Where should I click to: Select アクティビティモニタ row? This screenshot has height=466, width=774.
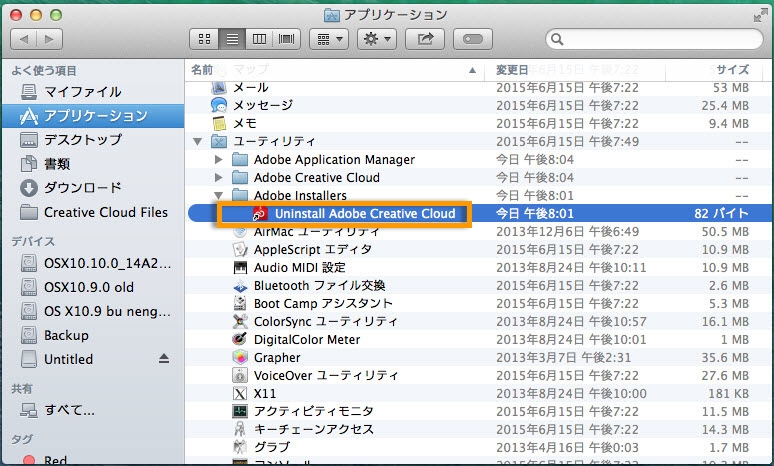coord(479,412)
